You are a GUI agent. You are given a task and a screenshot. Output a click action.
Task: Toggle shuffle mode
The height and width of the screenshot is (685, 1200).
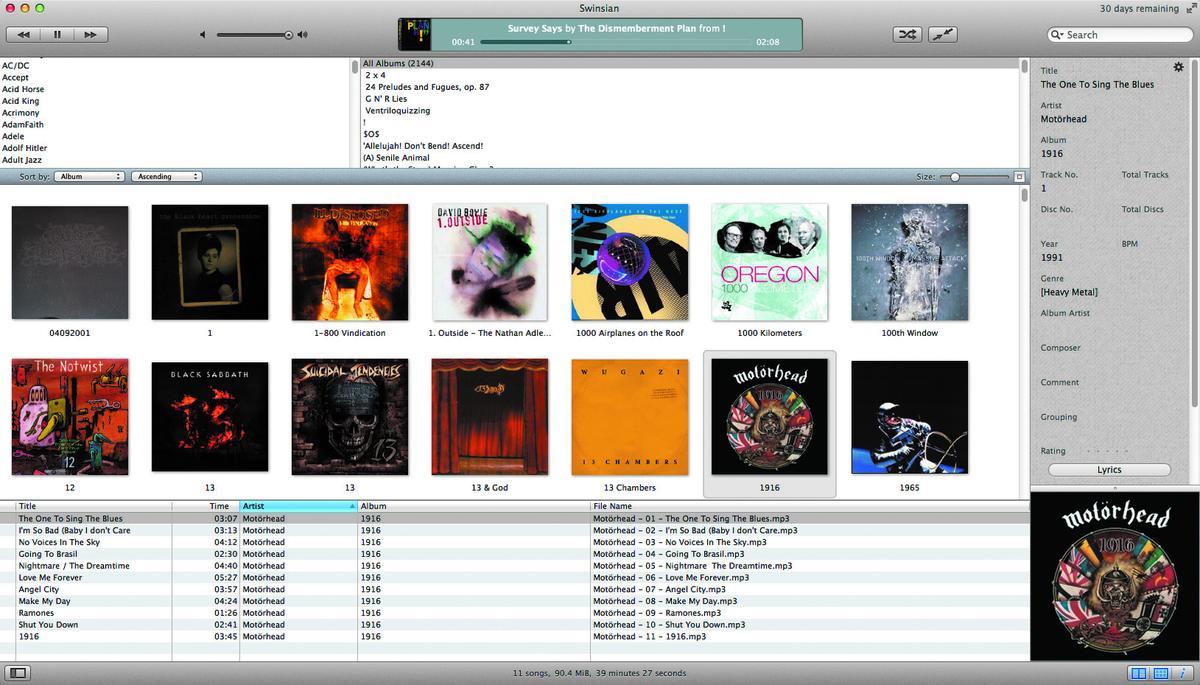tap(907, 34)
